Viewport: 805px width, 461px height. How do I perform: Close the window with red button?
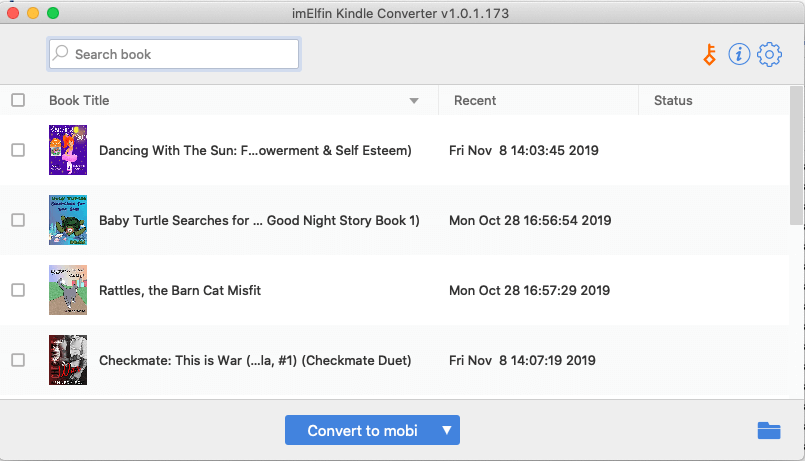(13, 13)
